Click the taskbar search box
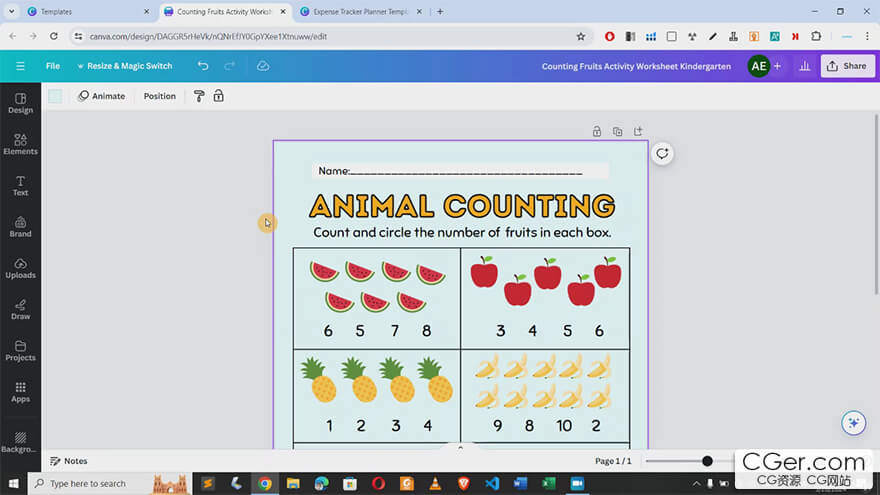The width and height of the screenshot is (880, 495). [109, 483]
